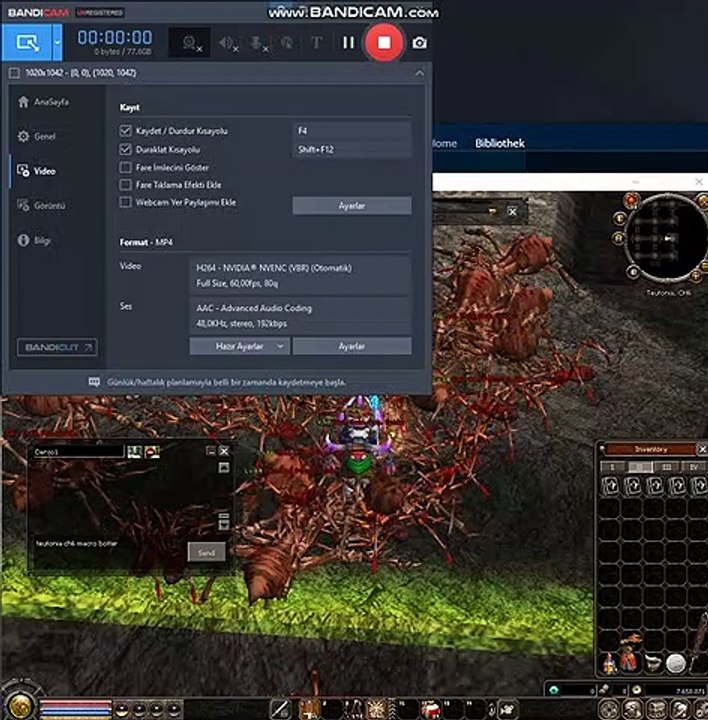Select Inventory tab I
Screen dimensions: 708x720
tap(613, 467)
